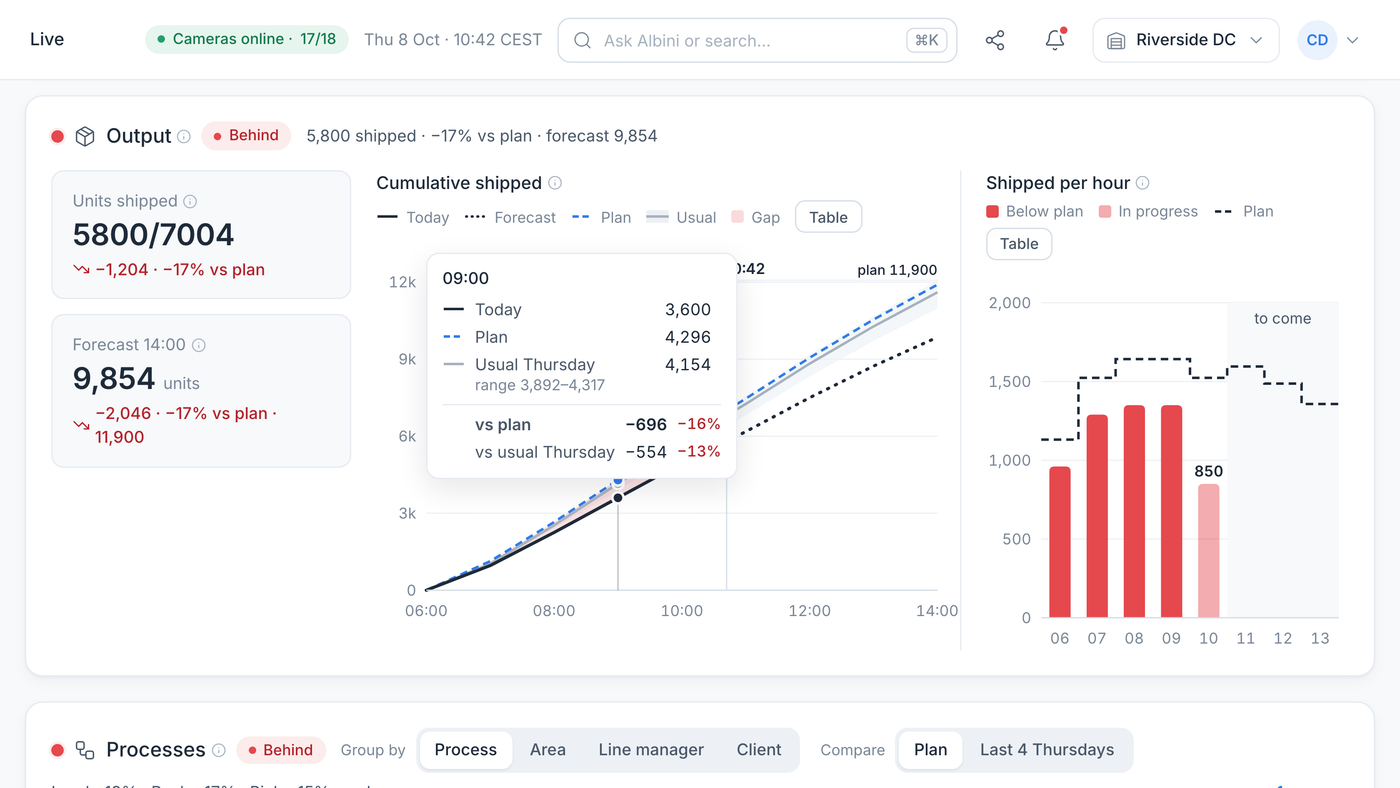Toggle the dashed blue Plan series in Cumulative shipped
Screen dimensions: 1400x788
602,217
